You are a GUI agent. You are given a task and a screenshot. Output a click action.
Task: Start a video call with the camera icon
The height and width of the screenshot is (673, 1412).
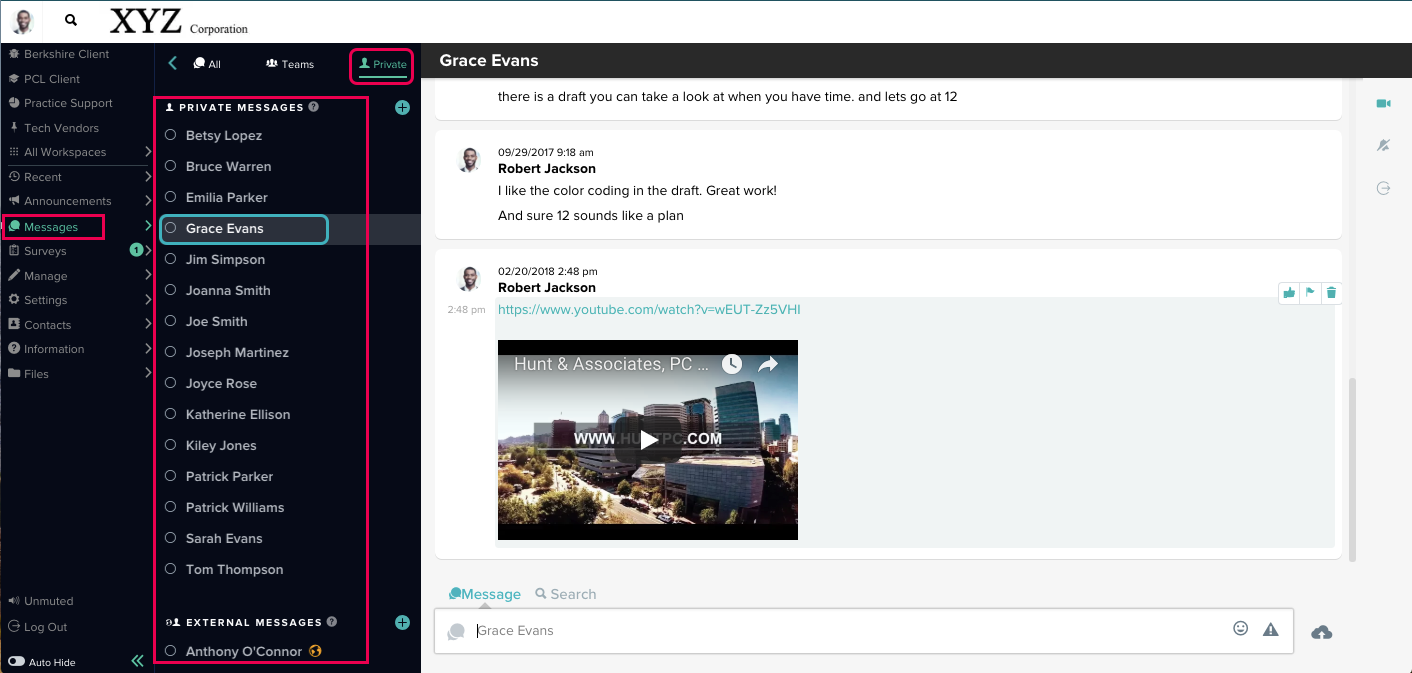point(1383,104)
